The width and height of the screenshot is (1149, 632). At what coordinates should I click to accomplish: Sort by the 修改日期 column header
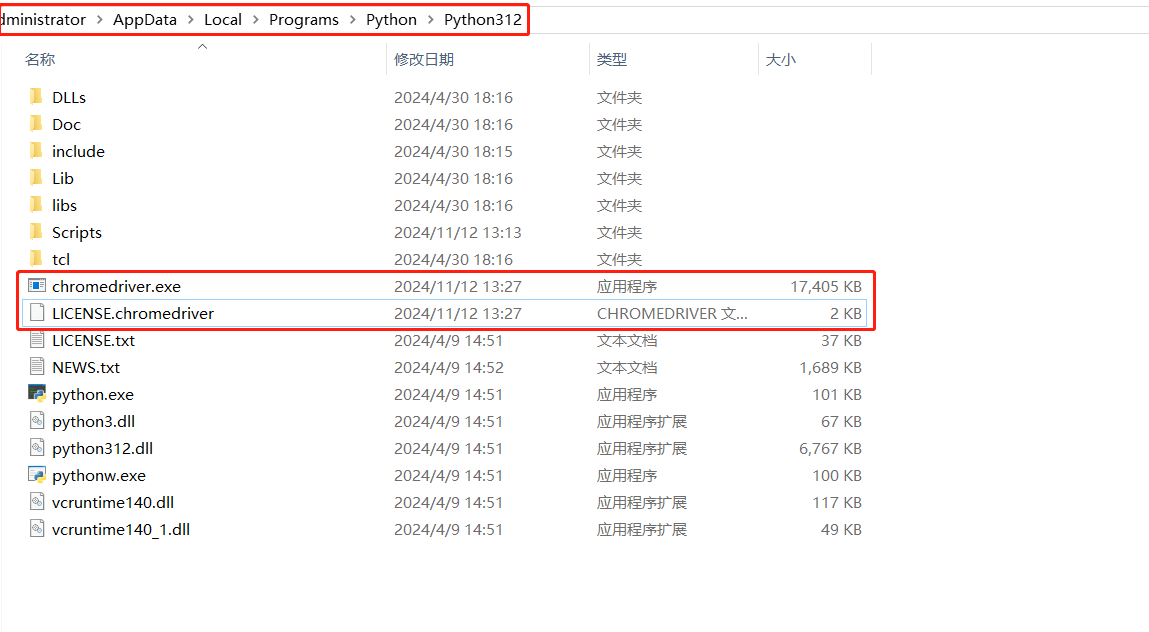pos(424,59)
